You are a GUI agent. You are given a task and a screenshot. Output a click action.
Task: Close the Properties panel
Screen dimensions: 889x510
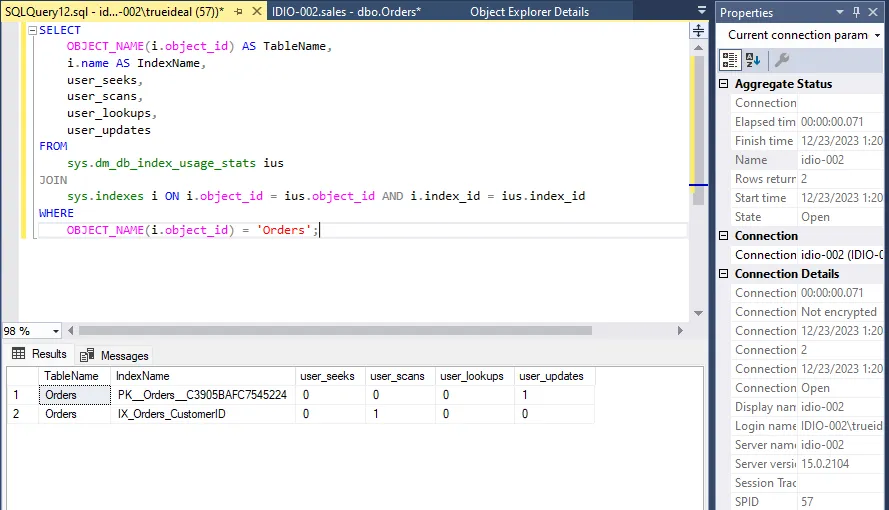875,12
